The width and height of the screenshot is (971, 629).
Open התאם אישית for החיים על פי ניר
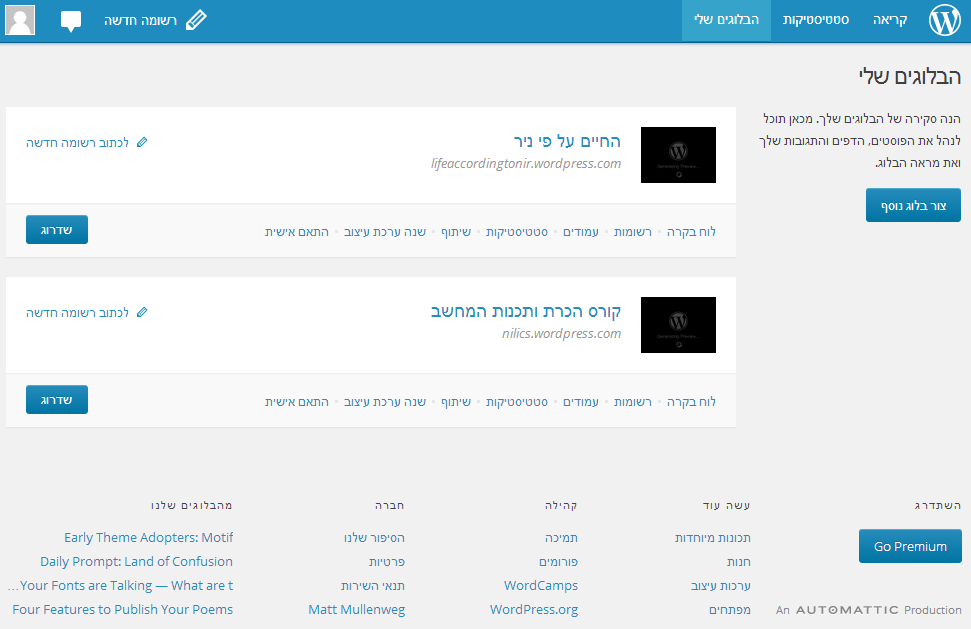296,230
